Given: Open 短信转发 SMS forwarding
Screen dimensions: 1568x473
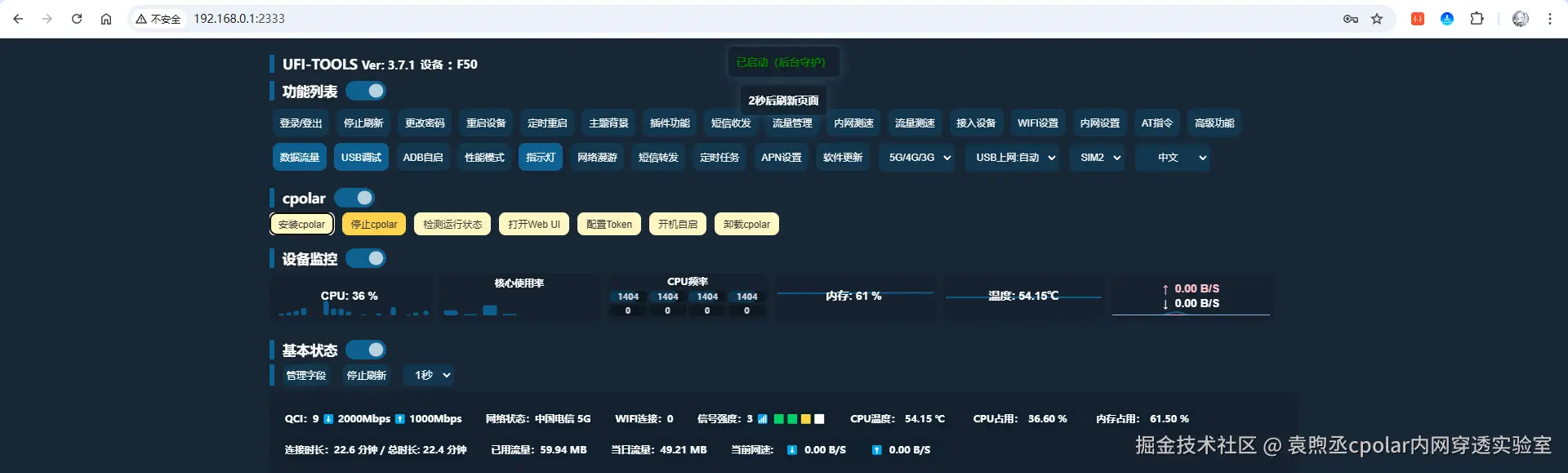Looking at the screenshot, I should [658, 157].
